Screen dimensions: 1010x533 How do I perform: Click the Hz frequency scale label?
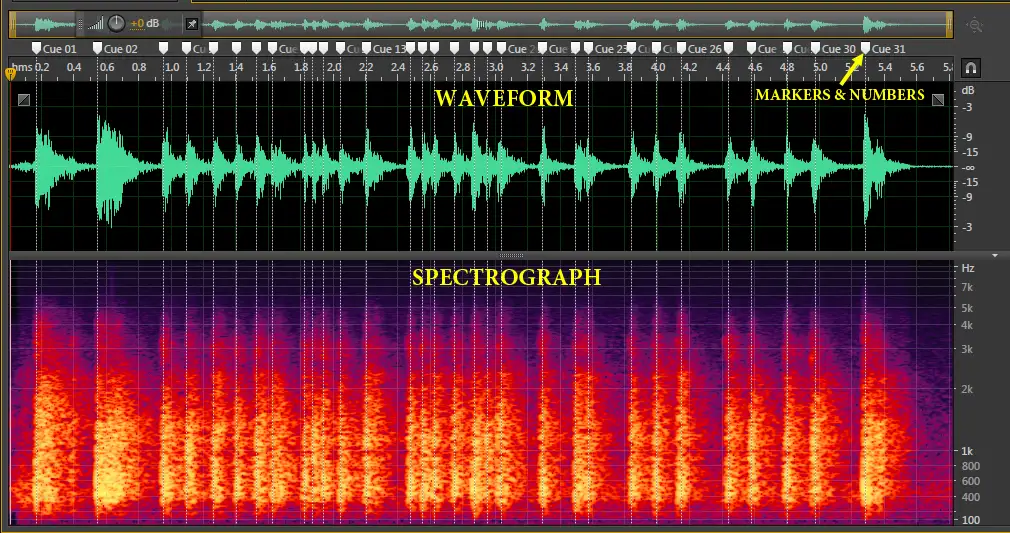click(x=968, y=268)
